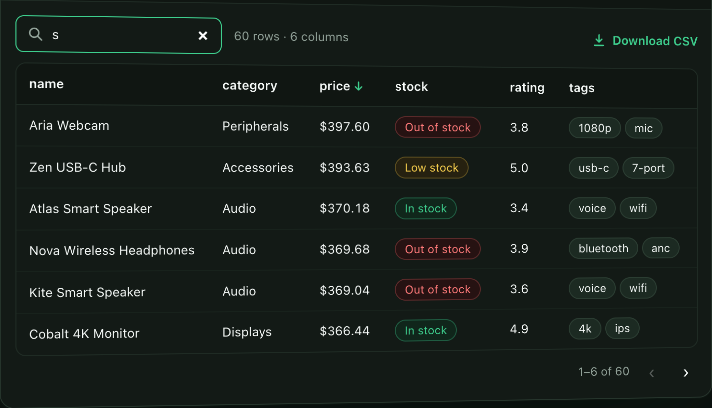
Task: Click voice tag in Kite Smart Speaker row
Action: pos(592,288)
